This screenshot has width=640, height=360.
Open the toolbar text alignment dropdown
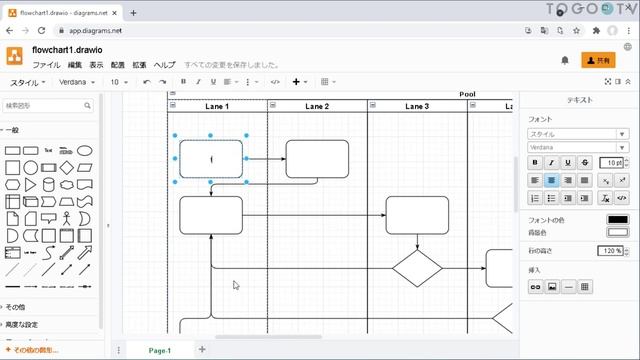click(231, 82)
